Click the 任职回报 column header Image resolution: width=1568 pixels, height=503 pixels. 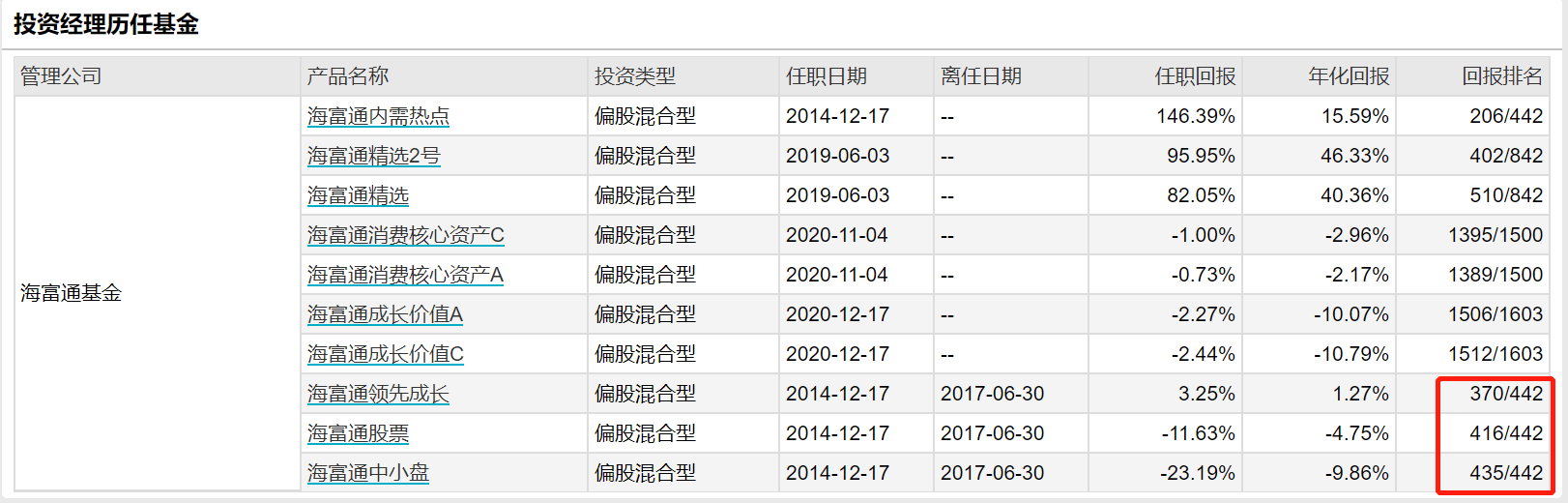click(x=1195, y=76)
